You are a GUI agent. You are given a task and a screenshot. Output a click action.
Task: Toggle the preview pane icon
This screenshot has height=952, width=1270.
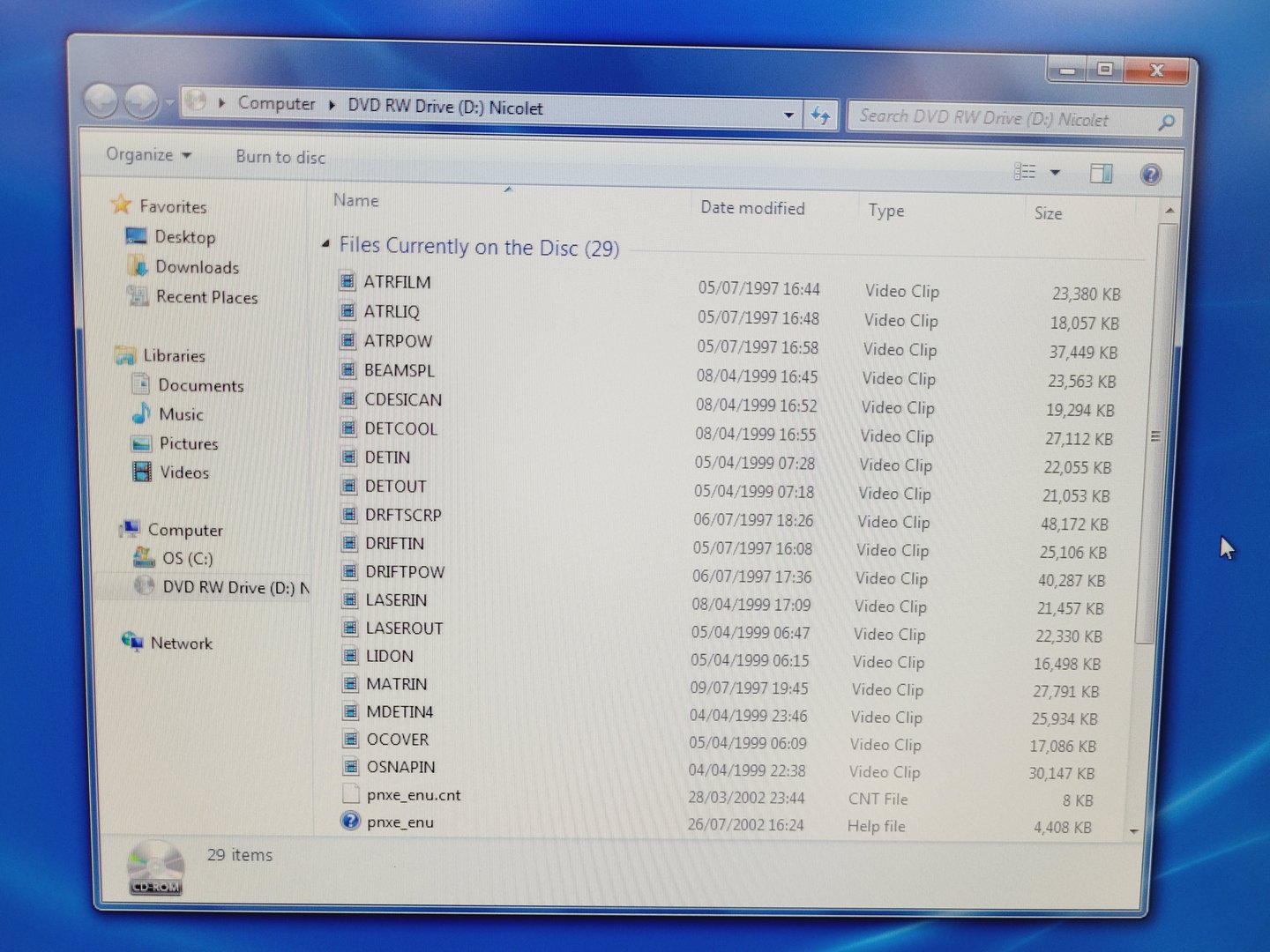(1102, 173)
